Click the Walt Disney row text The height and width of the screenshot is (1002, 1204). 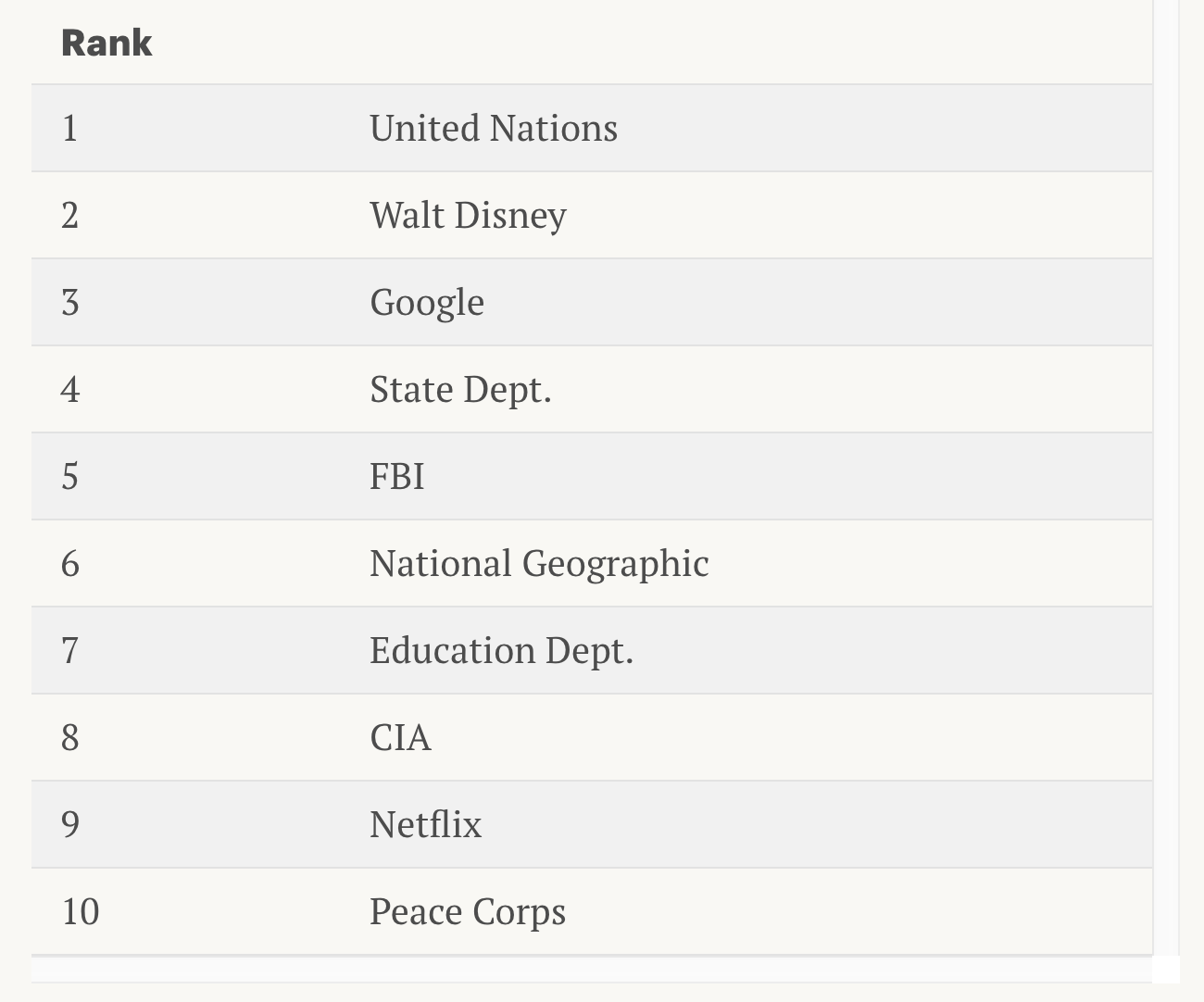(x=468, y=216)
